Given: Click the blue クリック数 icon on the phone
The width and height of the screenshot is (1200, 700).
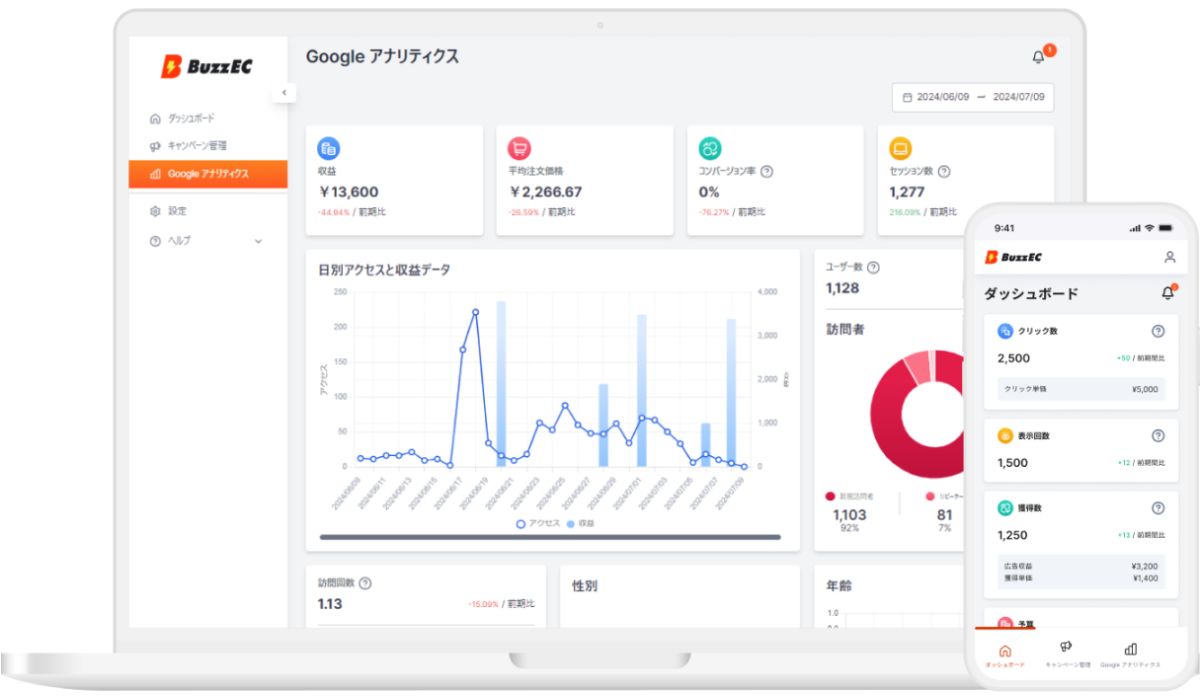Looking at the screenshot, I should coord(1005,331).
